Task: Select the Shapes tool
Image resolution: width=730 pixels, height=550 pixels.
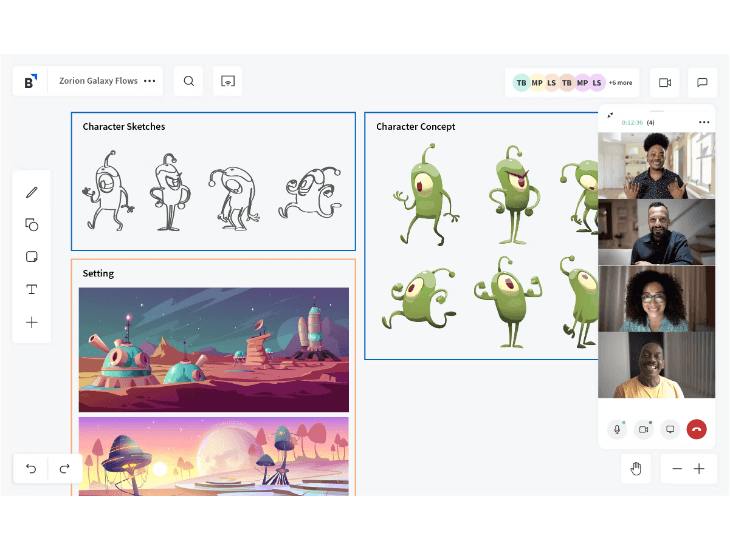Action: 31,225
